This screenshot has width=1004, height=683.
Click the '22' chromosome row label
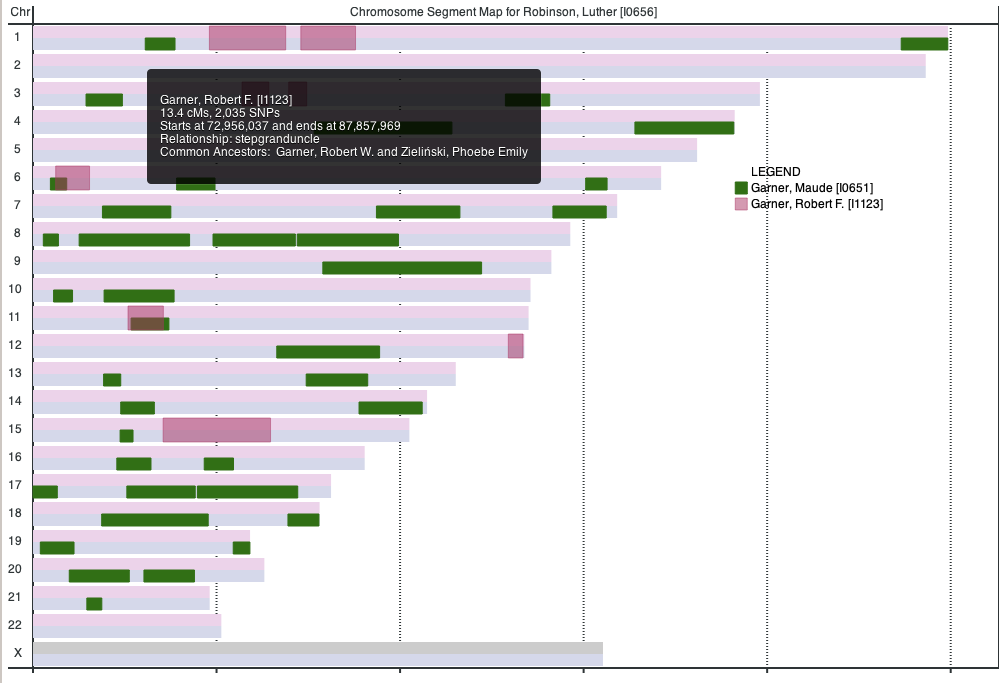pyautogui.click(x=15, y=625)
